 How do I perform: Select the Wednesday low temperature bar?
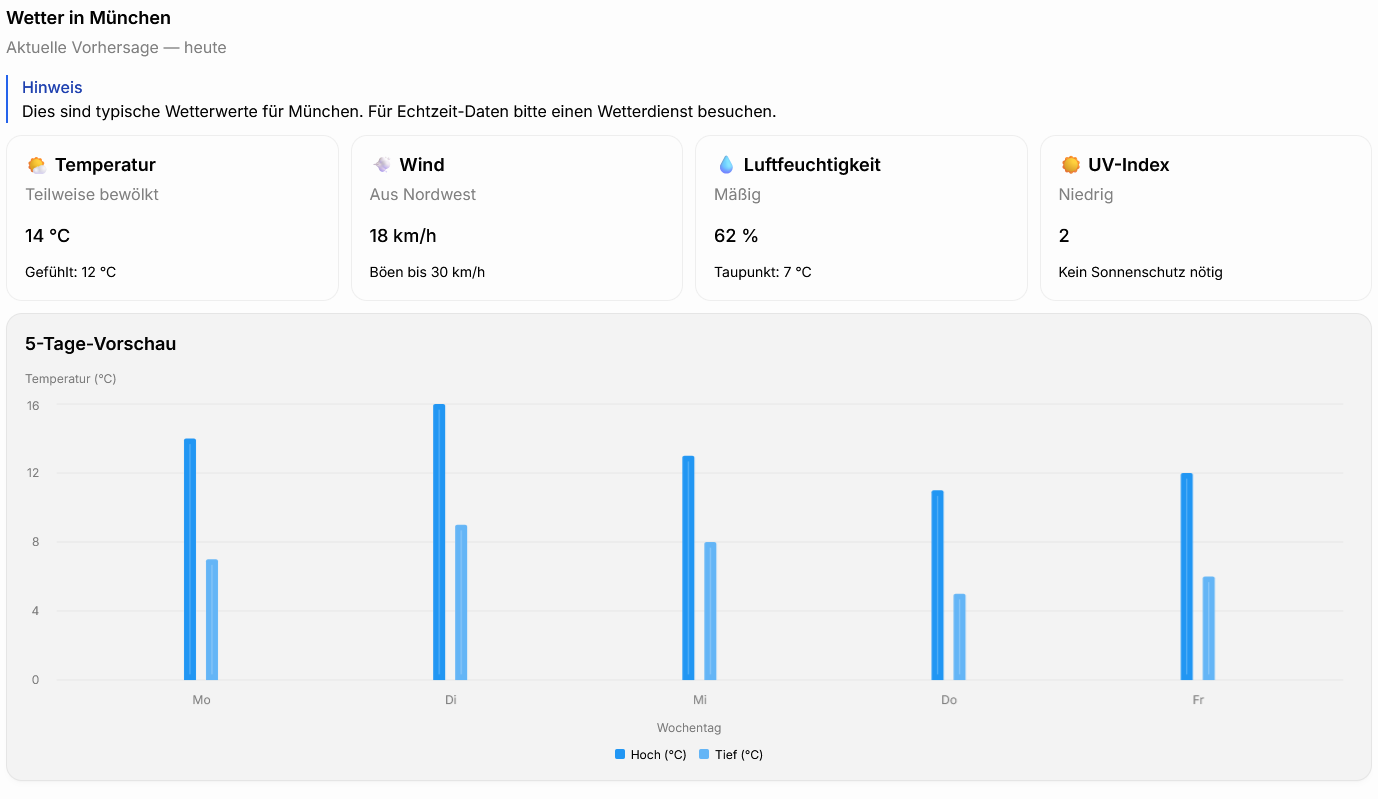tap(710, 611)
